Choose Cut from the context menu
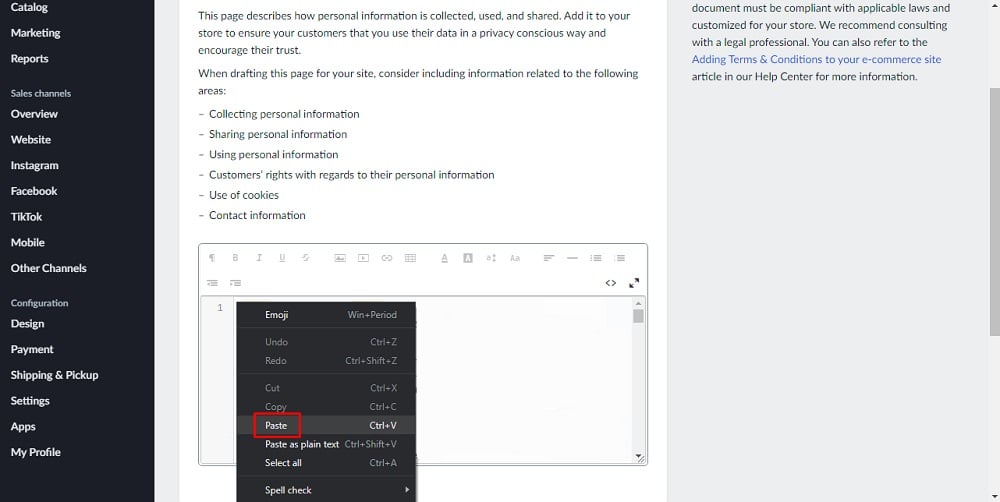 click(326, 388)
